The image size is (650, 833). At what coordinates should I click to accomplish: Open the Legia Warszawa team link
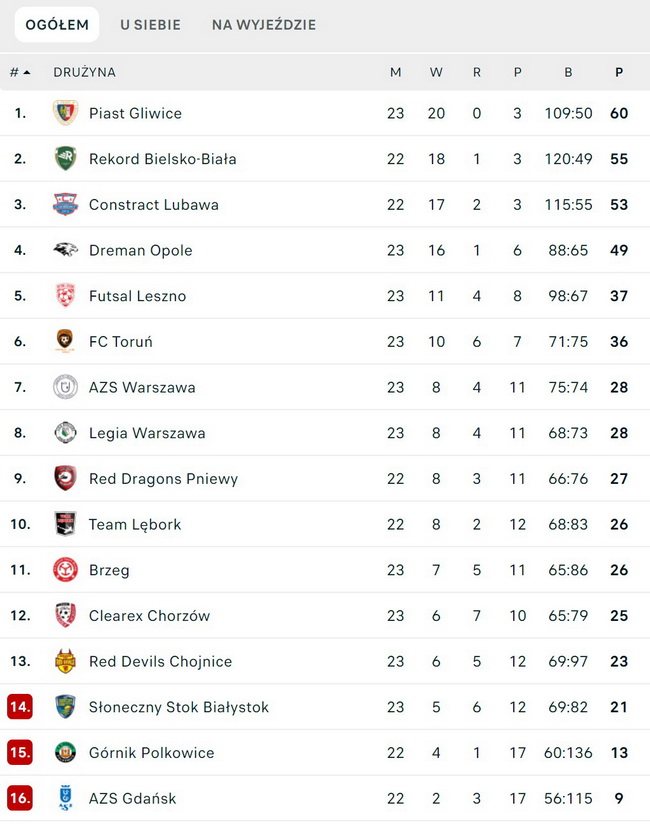[147, 433]
